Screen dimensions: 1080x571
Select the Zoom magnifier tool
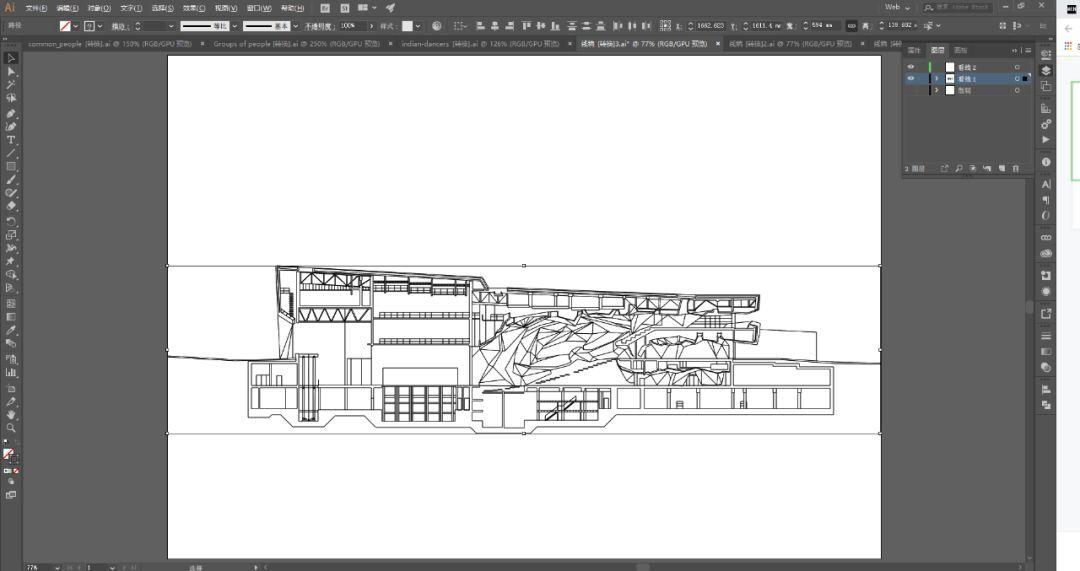[11, 428]
